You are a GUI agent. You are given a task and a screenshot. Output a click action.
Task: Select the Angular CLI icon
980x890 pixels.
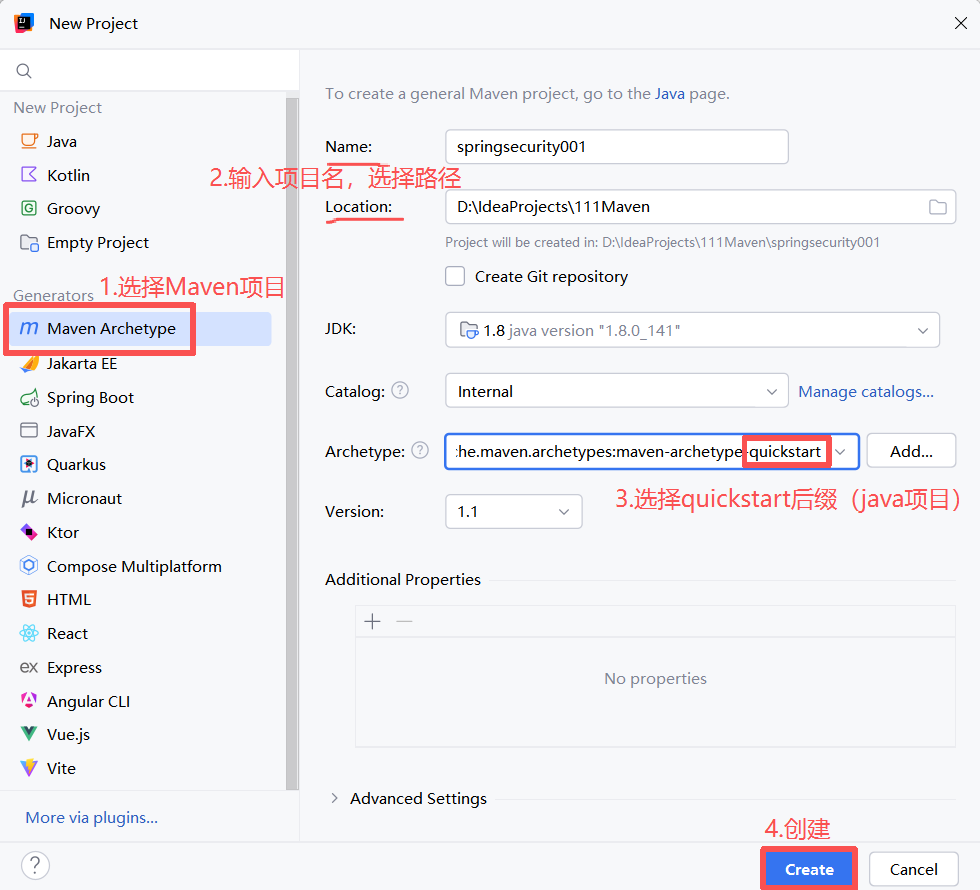pos(29,701)
